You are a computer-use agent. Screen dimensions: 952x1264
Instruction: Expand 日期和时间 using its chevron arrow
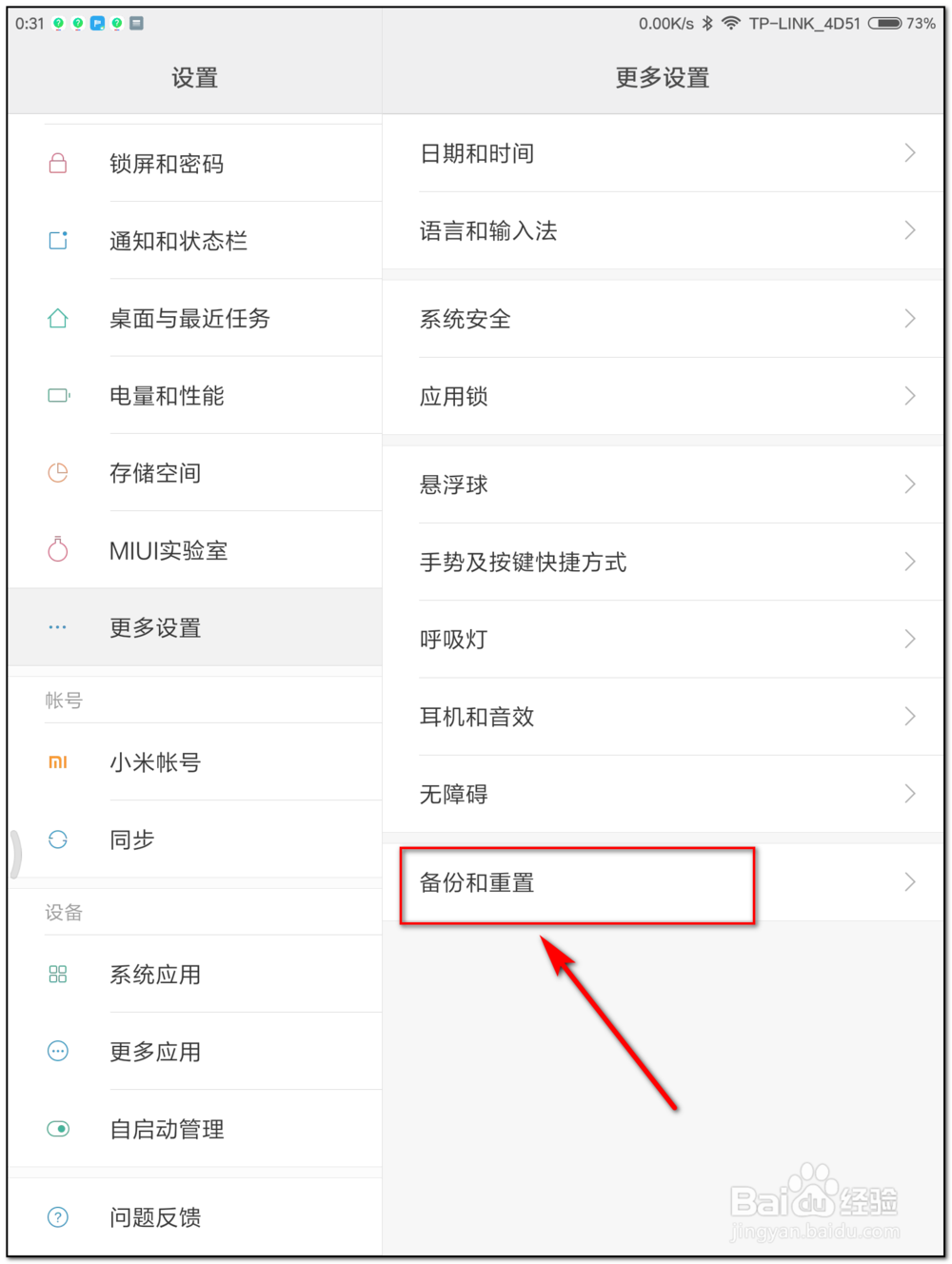click(x=909, y=153)
